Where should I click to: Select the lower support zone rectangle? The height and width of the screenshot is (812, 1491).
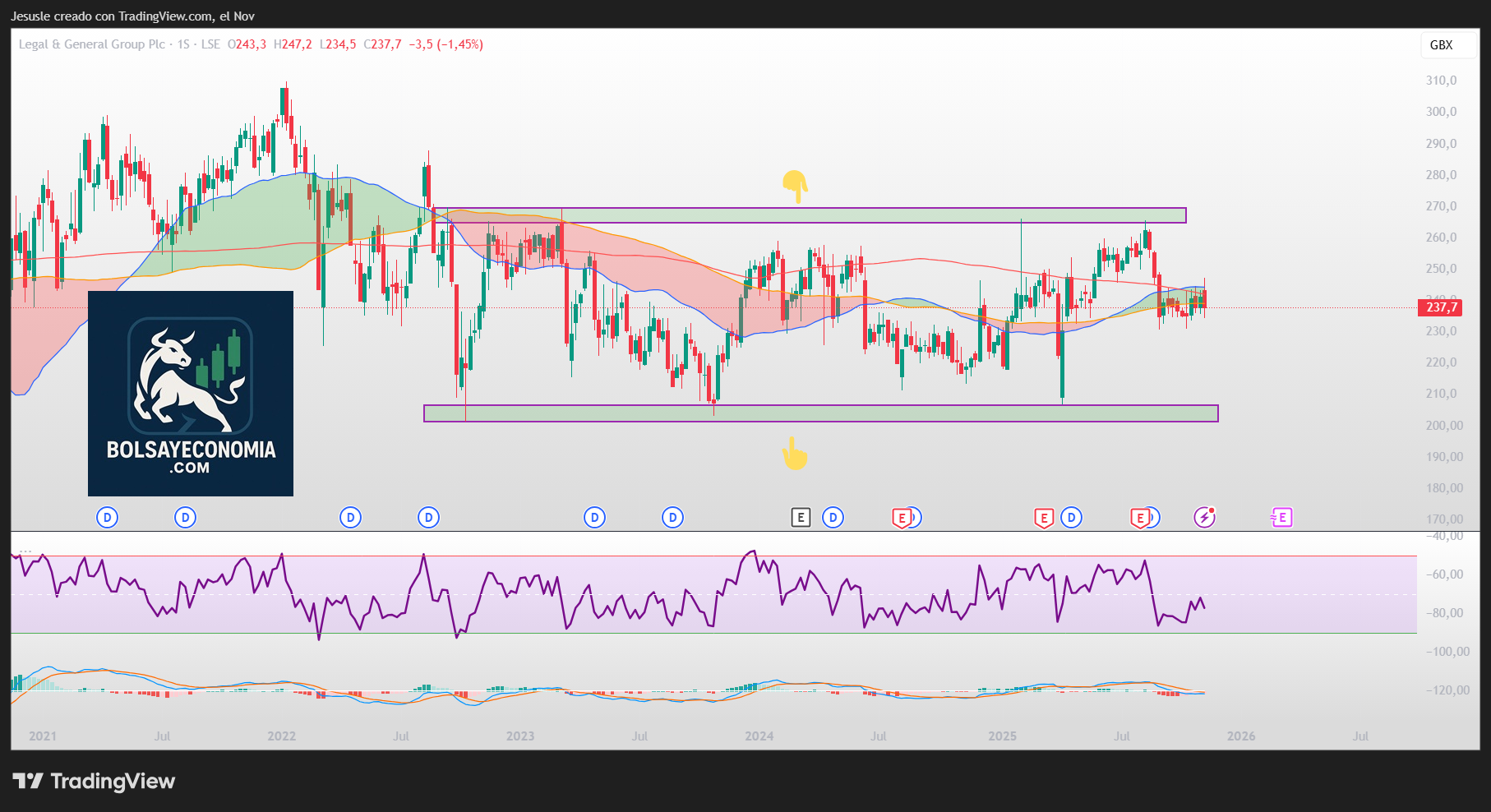(820, 413)
